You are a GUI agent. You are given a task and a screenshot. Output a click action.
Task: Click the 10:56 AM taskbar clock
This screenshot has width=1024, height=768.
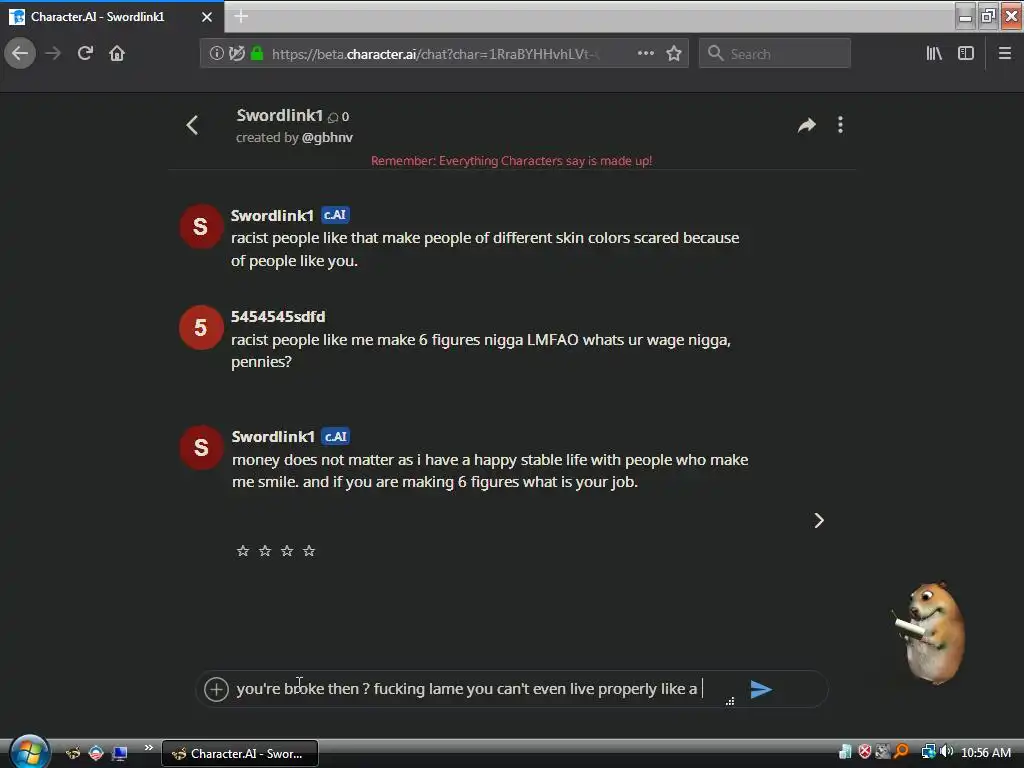click(x=986, y=753)
